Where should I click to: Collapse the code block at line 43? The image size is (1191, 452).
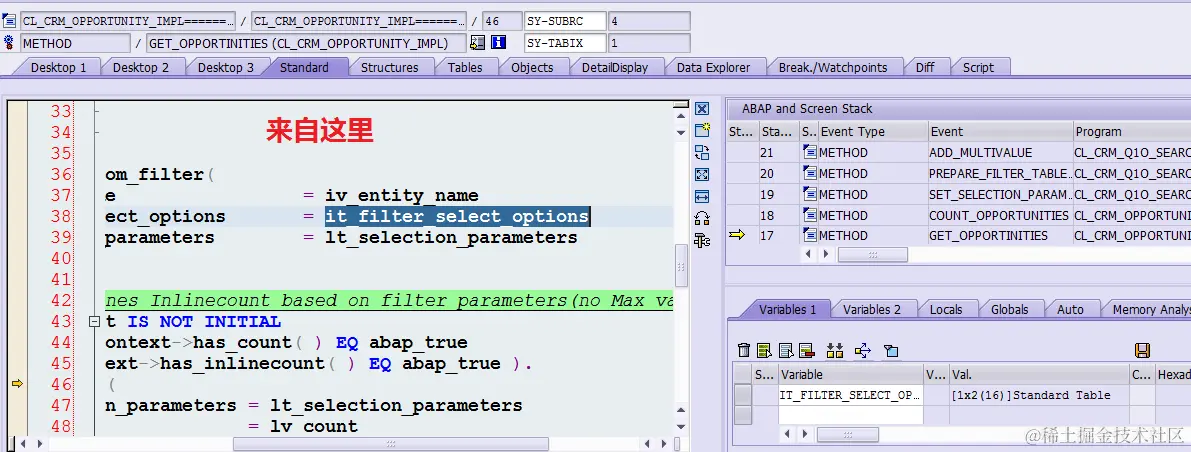(94, 321)
